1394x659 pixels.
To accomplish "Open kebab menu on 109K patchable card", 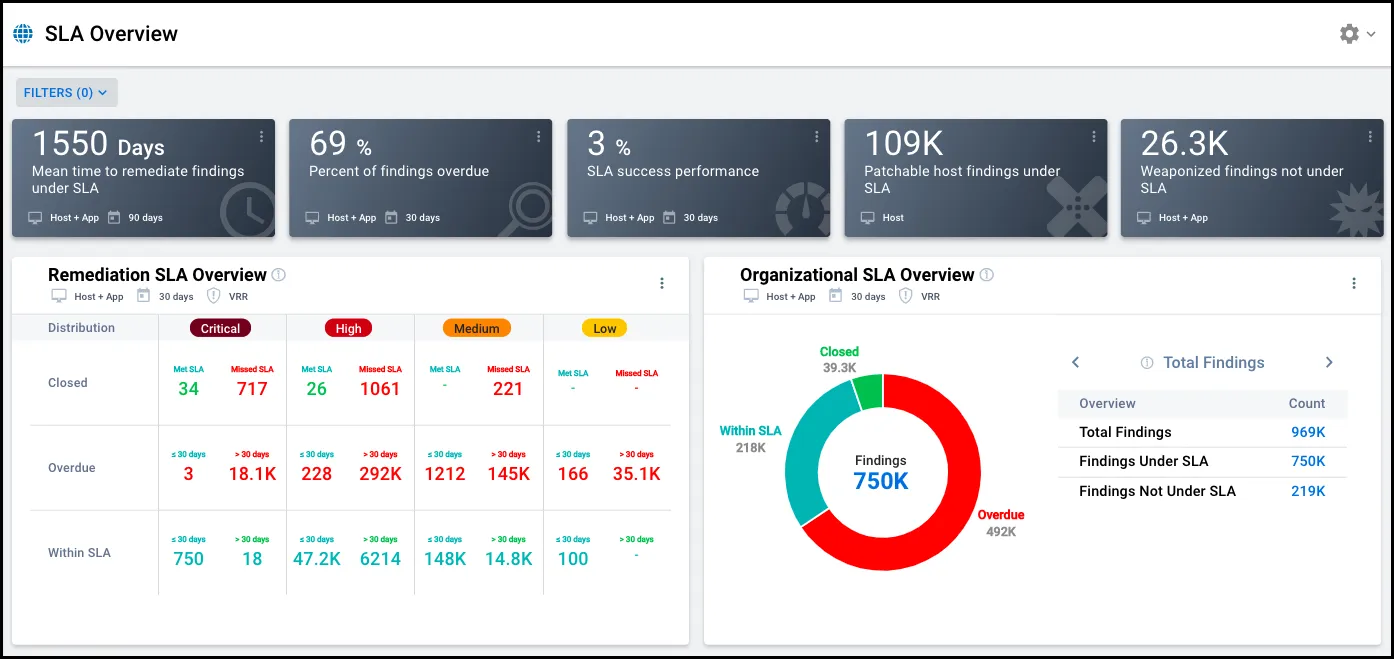I will click(1093, 137).
